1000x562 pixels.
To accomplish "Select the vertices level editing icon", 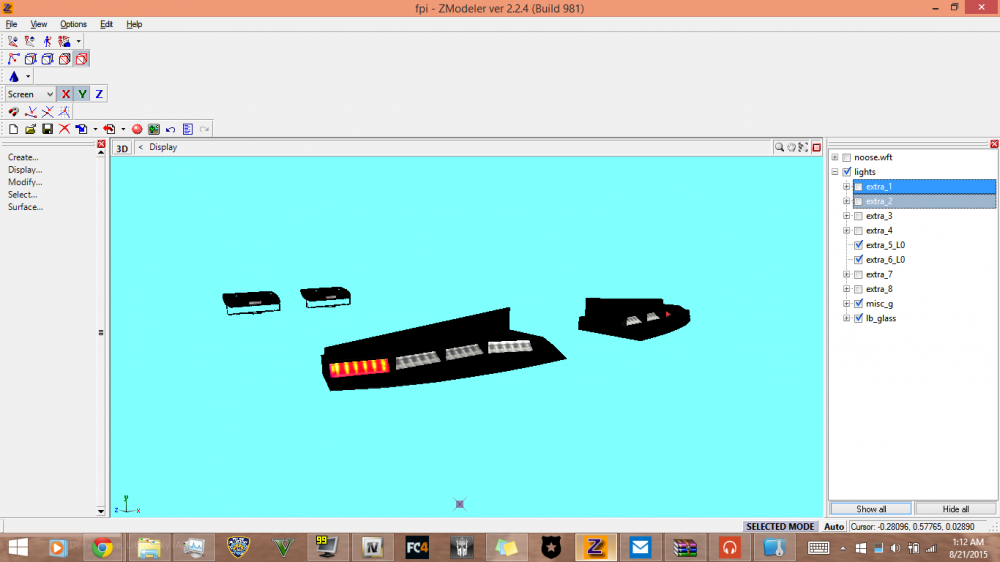I will [x=13, y=59].
